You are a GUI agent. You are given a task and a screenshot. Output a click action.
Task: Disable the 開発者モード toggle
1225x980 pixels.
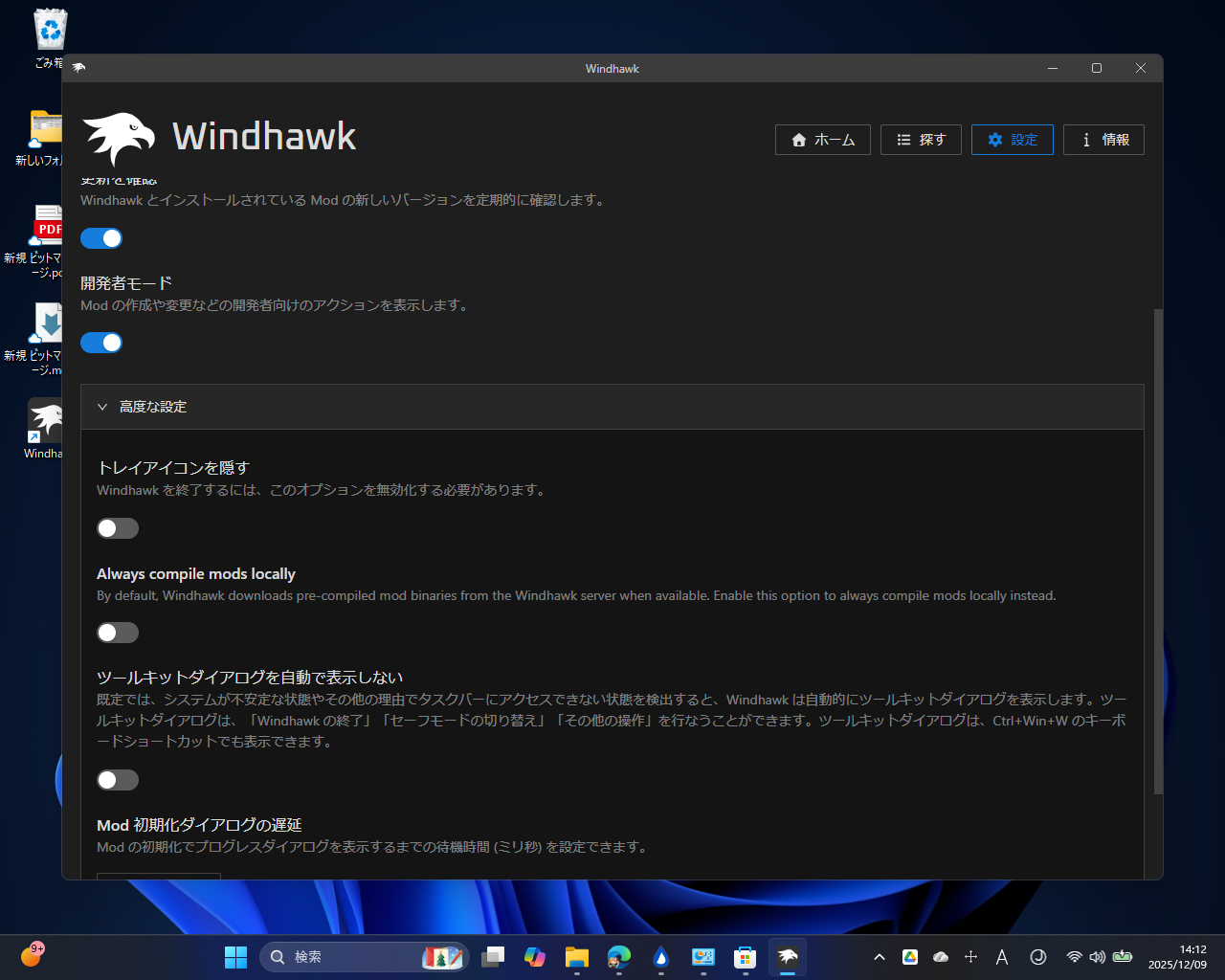pyautogui.click(x=101, y=342)
